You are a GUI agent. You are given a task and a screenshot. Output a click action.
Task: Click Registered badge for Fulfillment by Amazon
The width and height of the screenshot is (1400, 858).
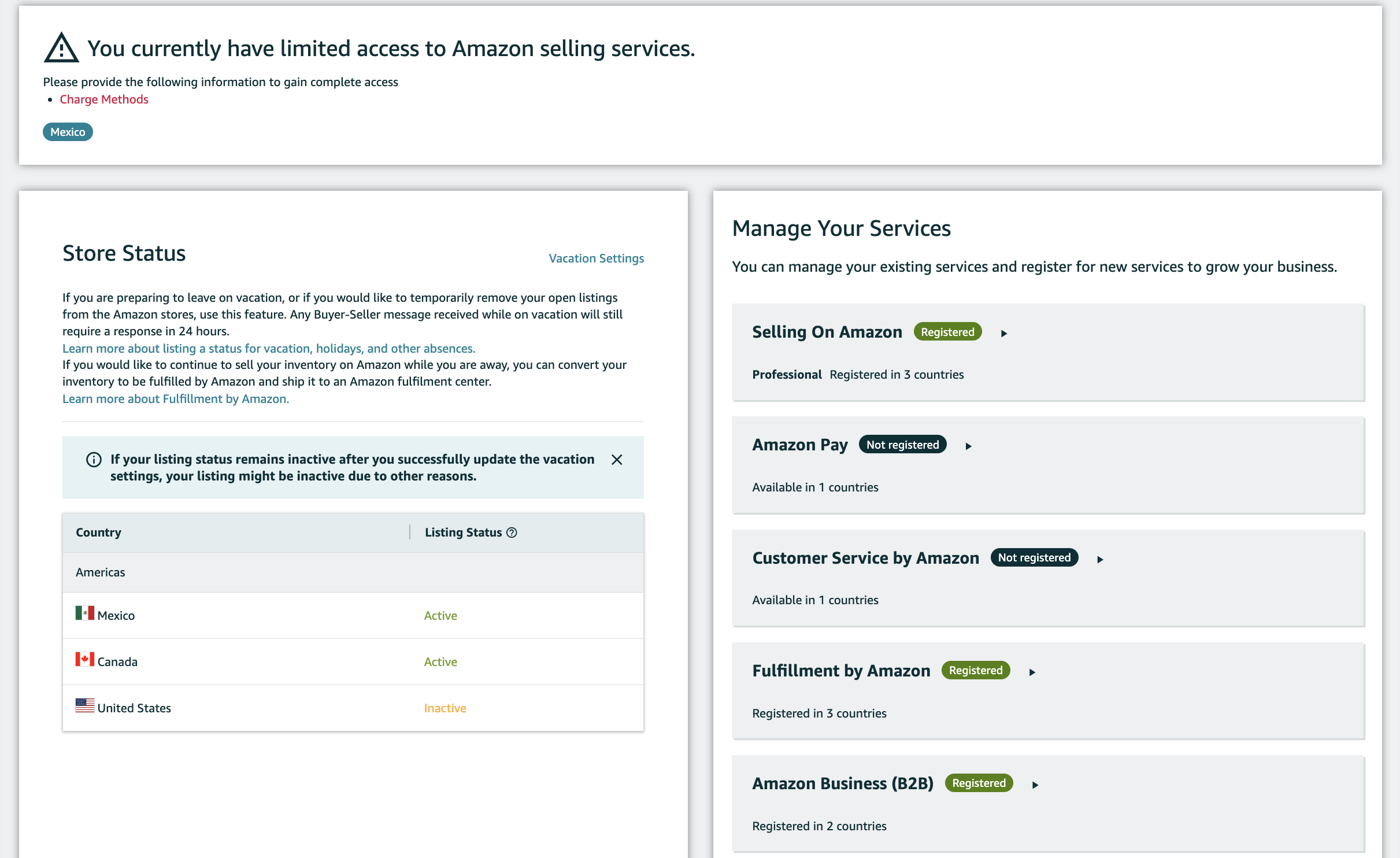(x=976, y=670)
